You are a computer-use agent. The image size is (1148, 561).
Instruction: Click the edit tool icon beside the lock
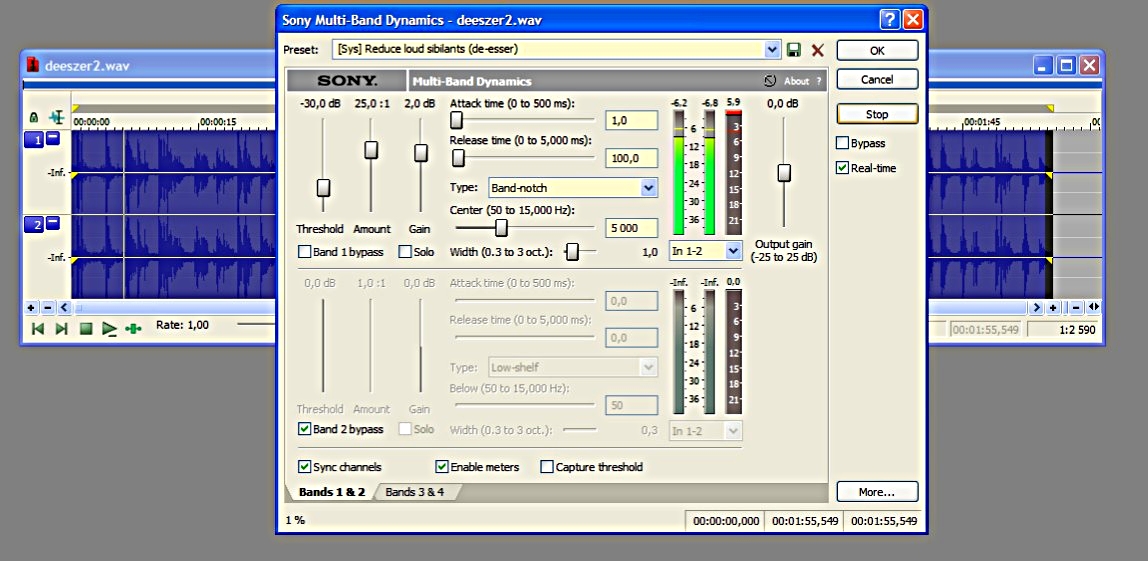pyautogui.click(x=56, y=116)
